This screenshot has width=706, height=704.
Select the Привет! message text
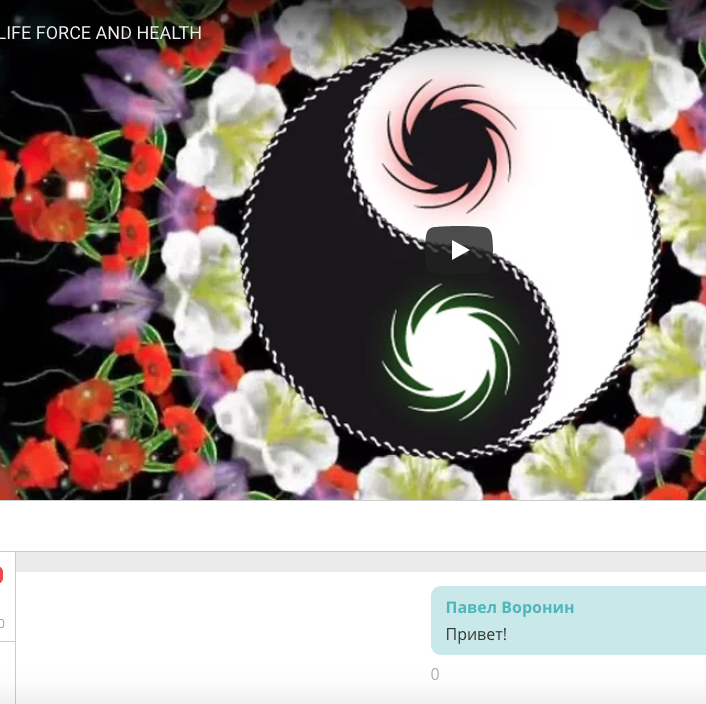476,634
